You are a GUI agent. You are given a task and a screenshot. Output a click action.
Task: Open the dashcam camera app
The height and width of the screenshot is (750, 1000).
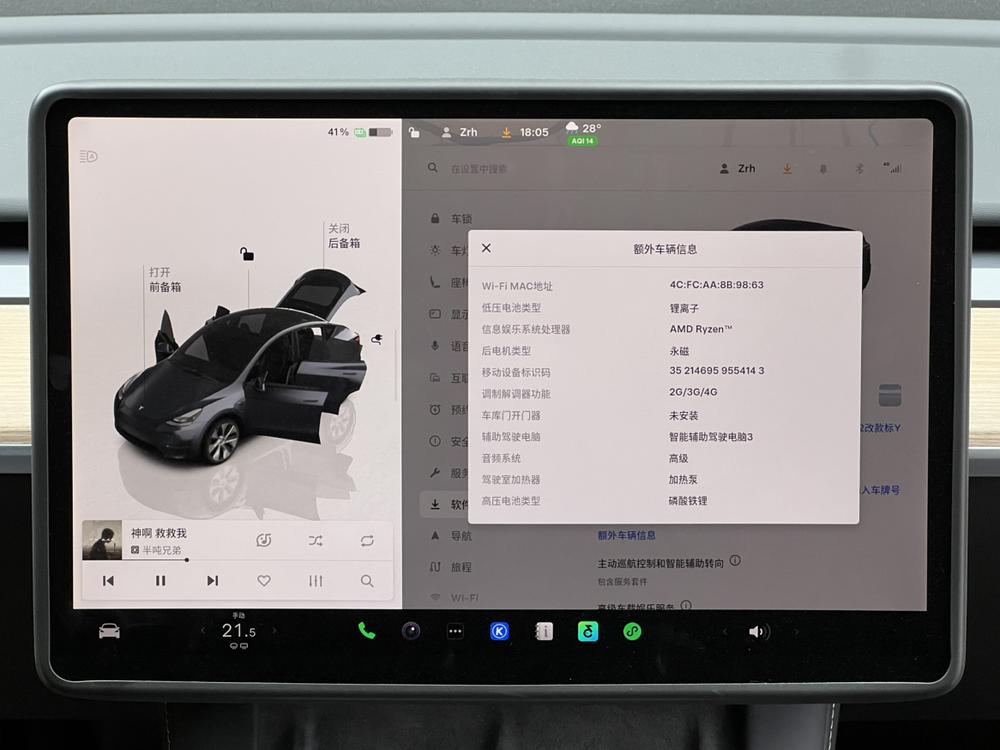coord(411,631)
